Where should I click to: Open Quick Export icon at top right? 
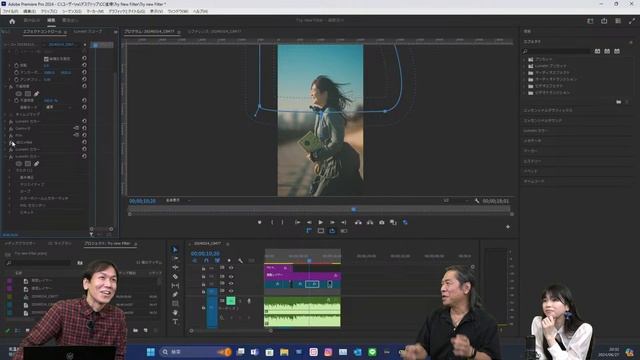click(604, 21)
